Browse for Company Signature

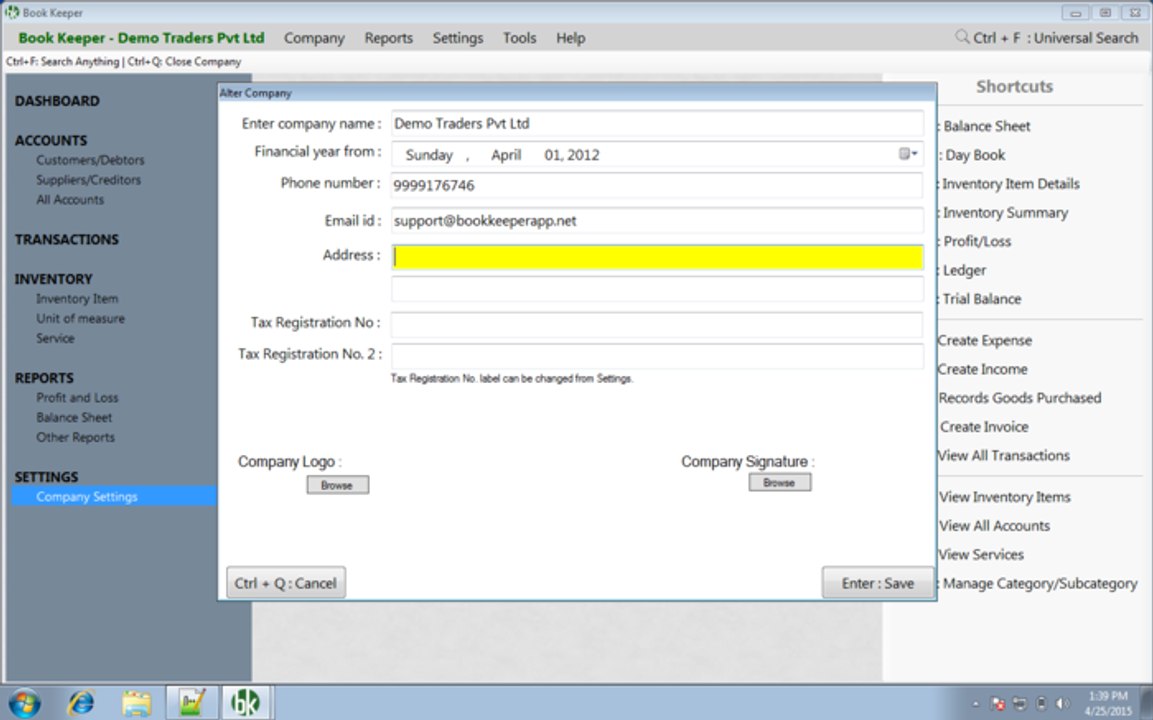[x=779, y=482]
